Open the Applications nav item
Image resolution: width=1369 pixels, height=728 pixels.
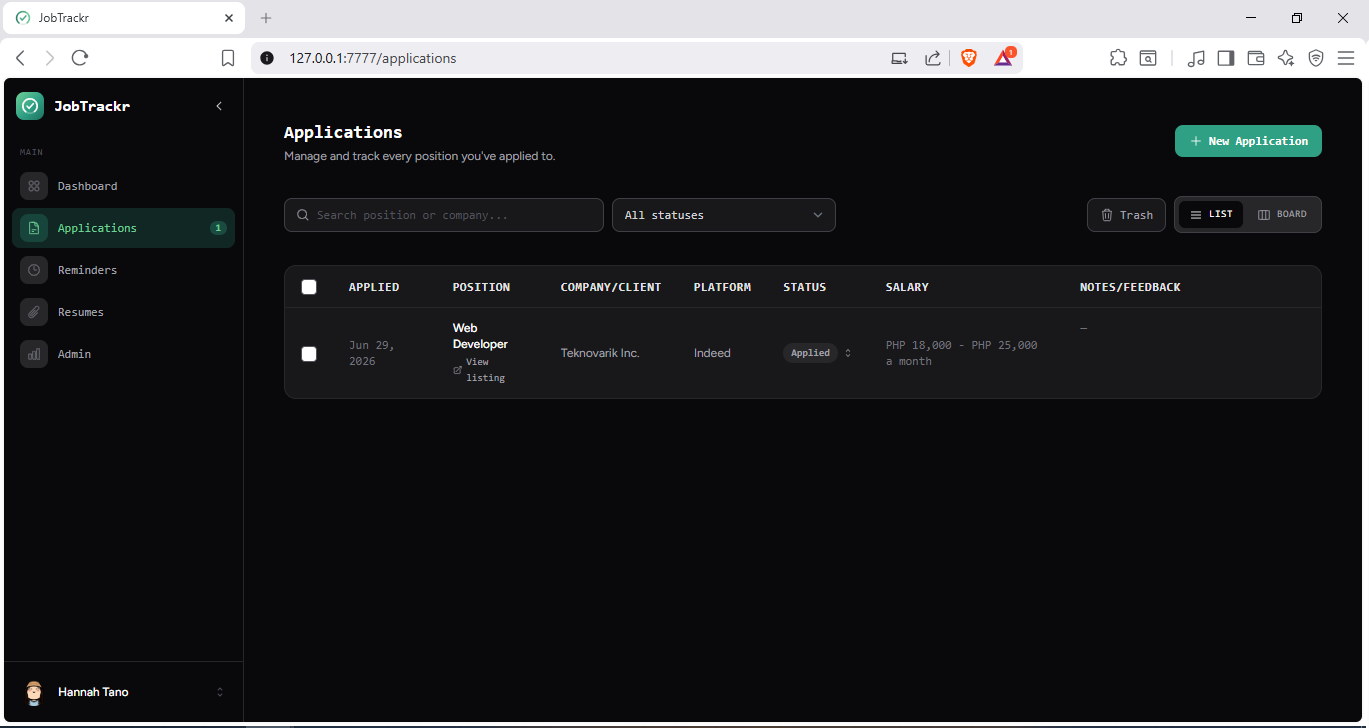(123, 228)
